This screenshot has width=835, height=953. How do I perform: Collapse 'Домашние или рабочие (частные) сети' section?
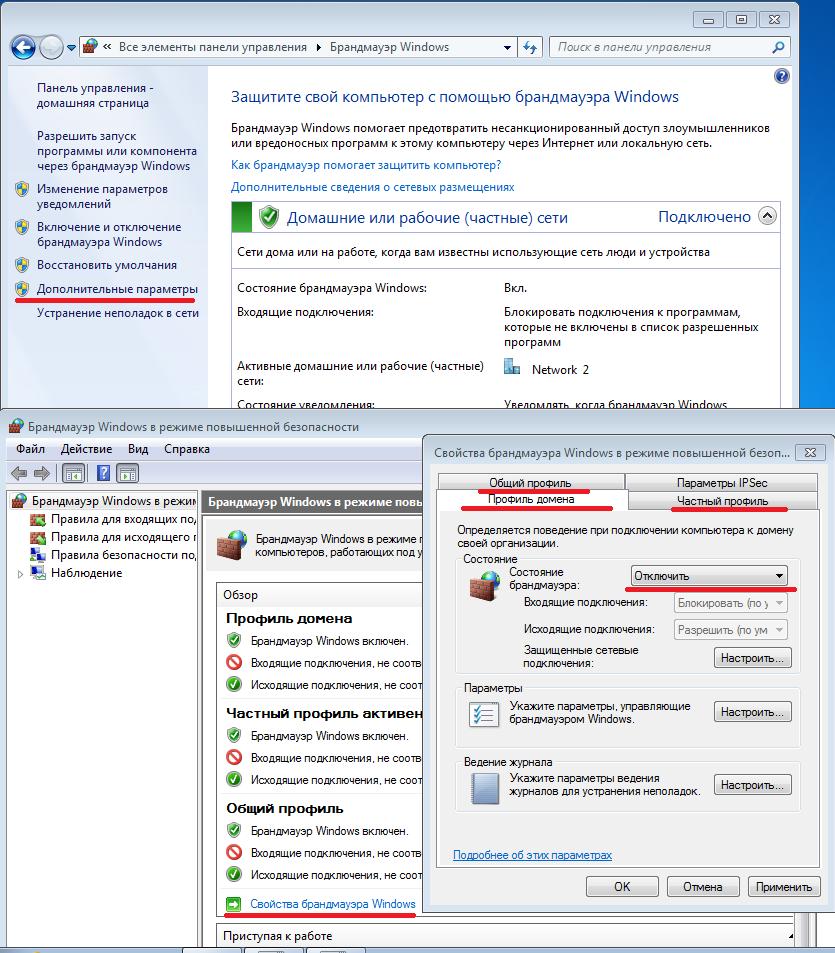click(x=768, y=216)
